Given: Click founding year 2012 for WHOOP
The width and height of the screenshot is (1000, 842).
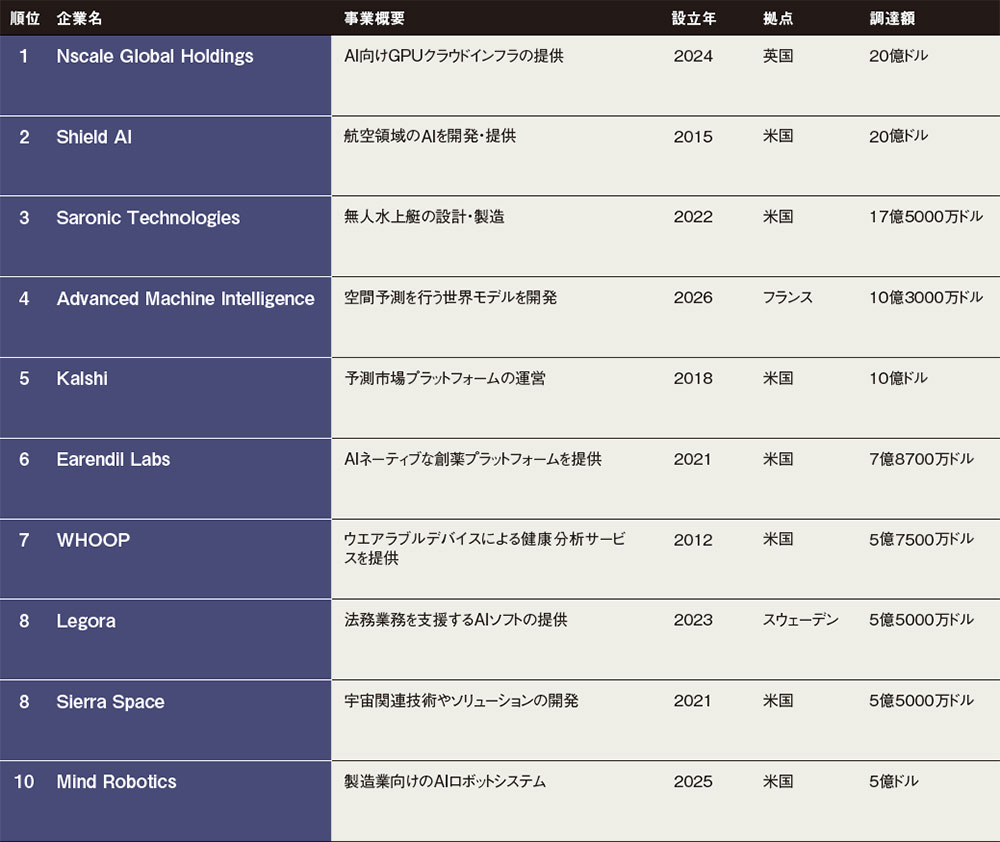Looking at the screenshot, I should 693,540.
